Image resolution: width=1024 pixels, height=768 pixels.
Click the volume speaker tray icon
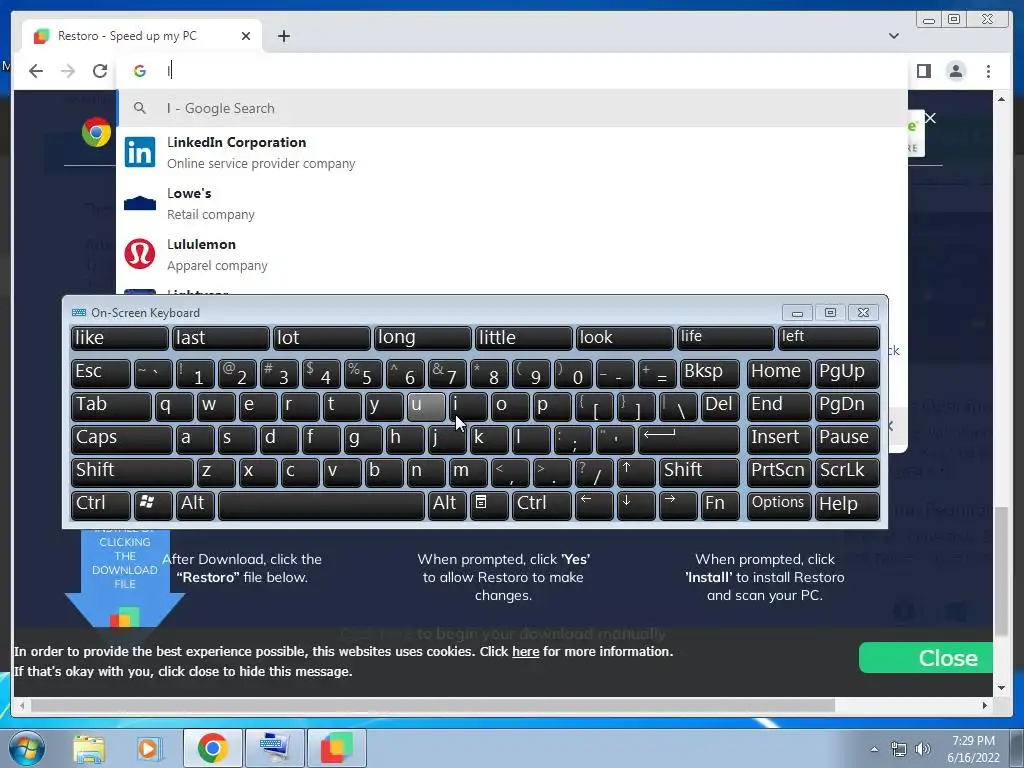coord(923,750)
